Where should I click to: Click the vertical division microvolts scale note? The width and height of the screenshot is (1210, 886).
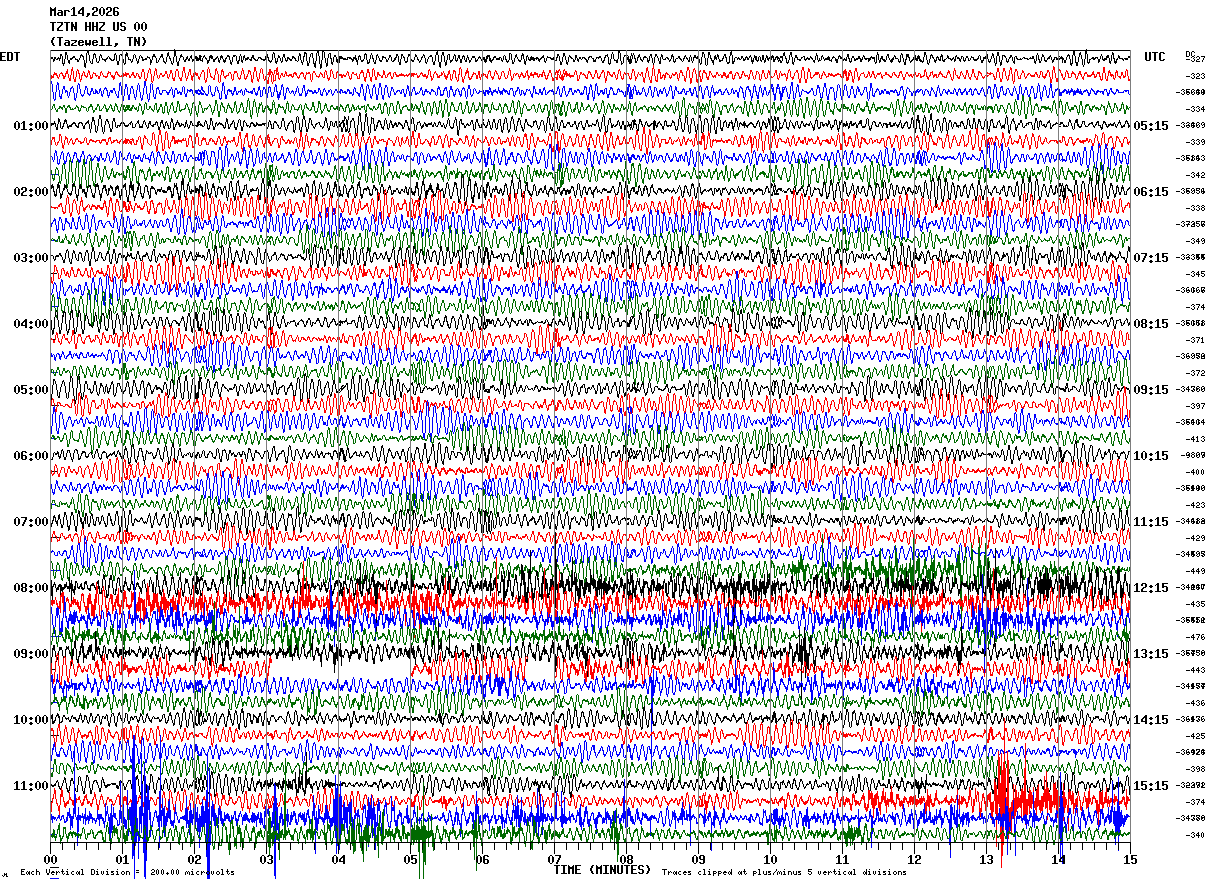coord(127,873)
